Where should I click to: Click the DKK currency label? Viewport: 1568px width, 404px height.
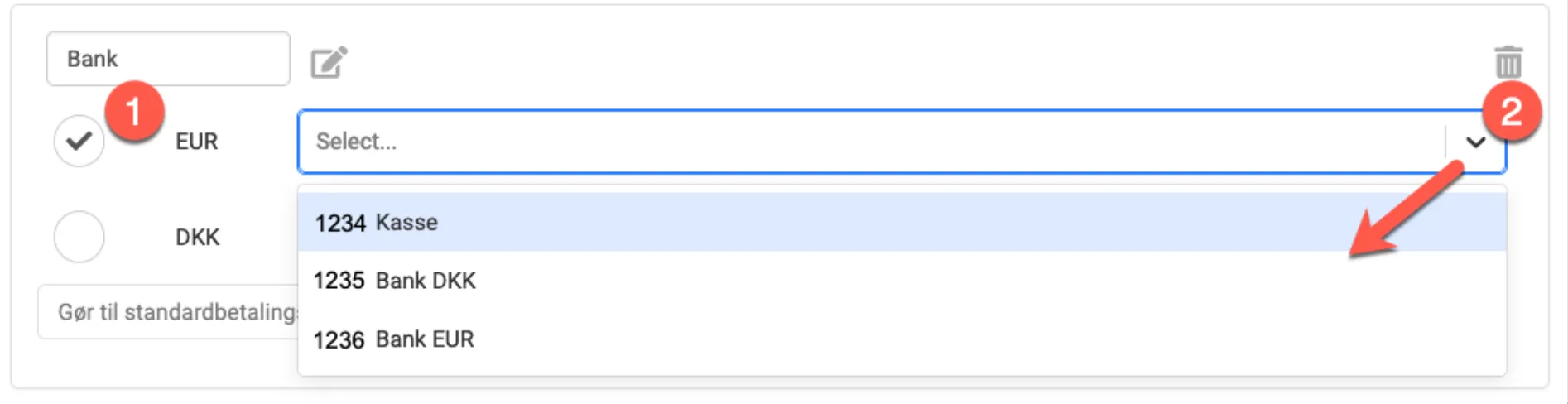[197, 238]
